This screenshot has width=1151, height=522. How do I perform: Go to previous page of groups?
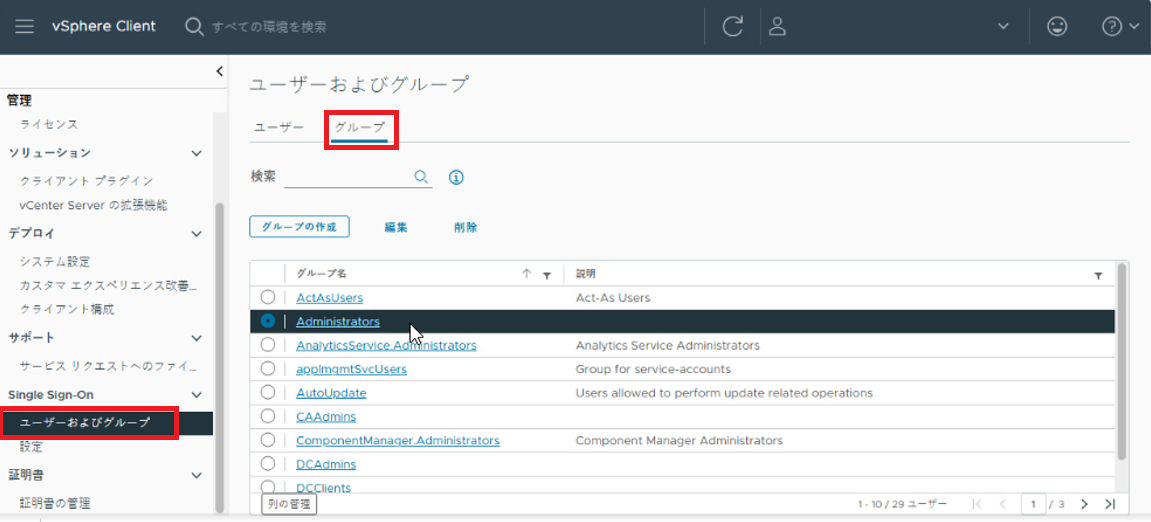(1003, 504)
